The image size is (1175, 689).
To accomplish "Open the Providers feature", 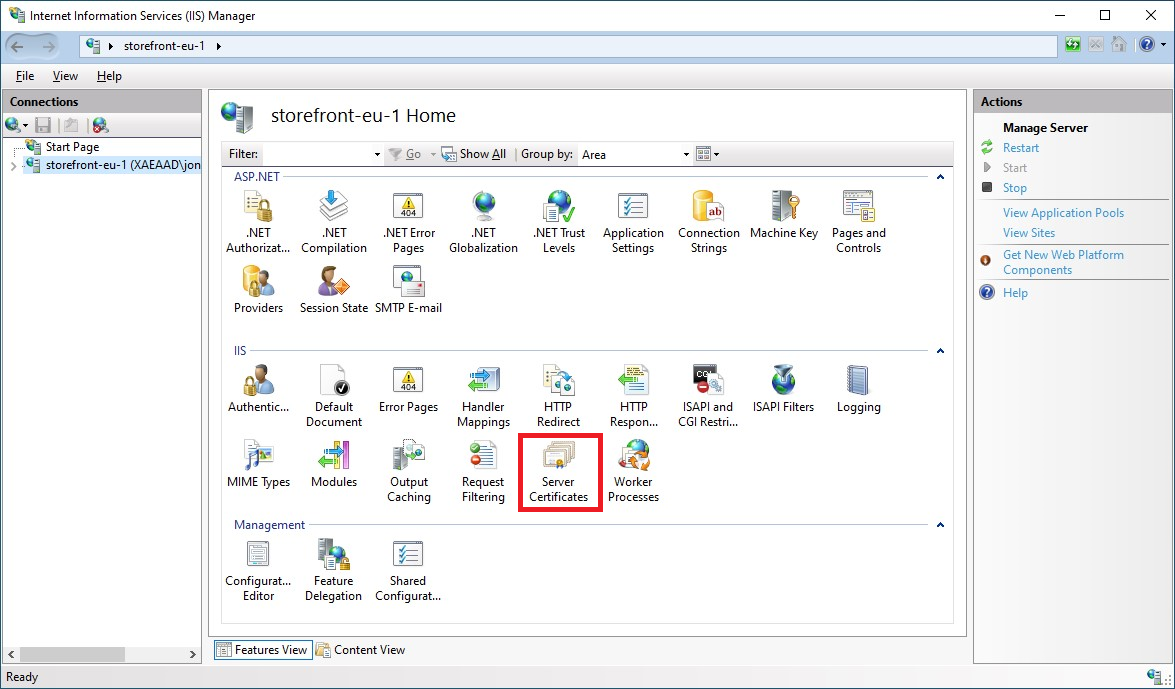I will (x=259, y=289).
